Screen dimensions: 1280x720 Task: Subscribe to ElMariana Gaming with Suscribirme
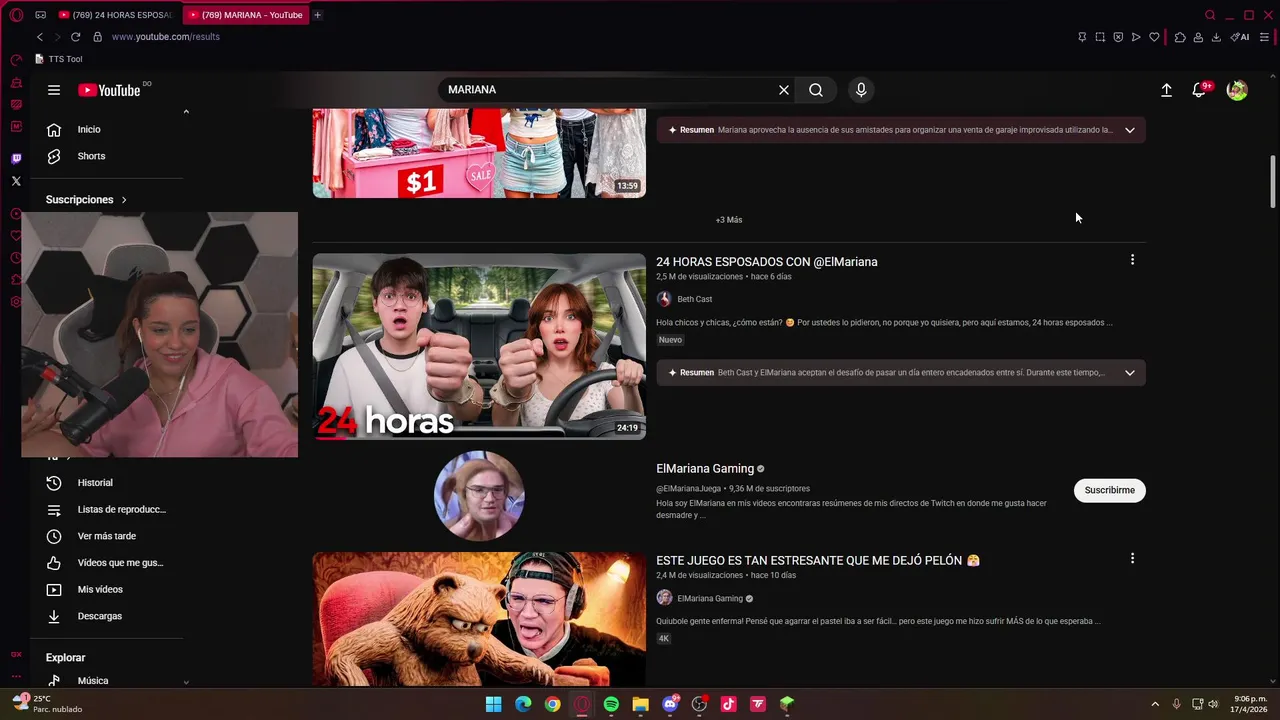(x=1110, y=490)
